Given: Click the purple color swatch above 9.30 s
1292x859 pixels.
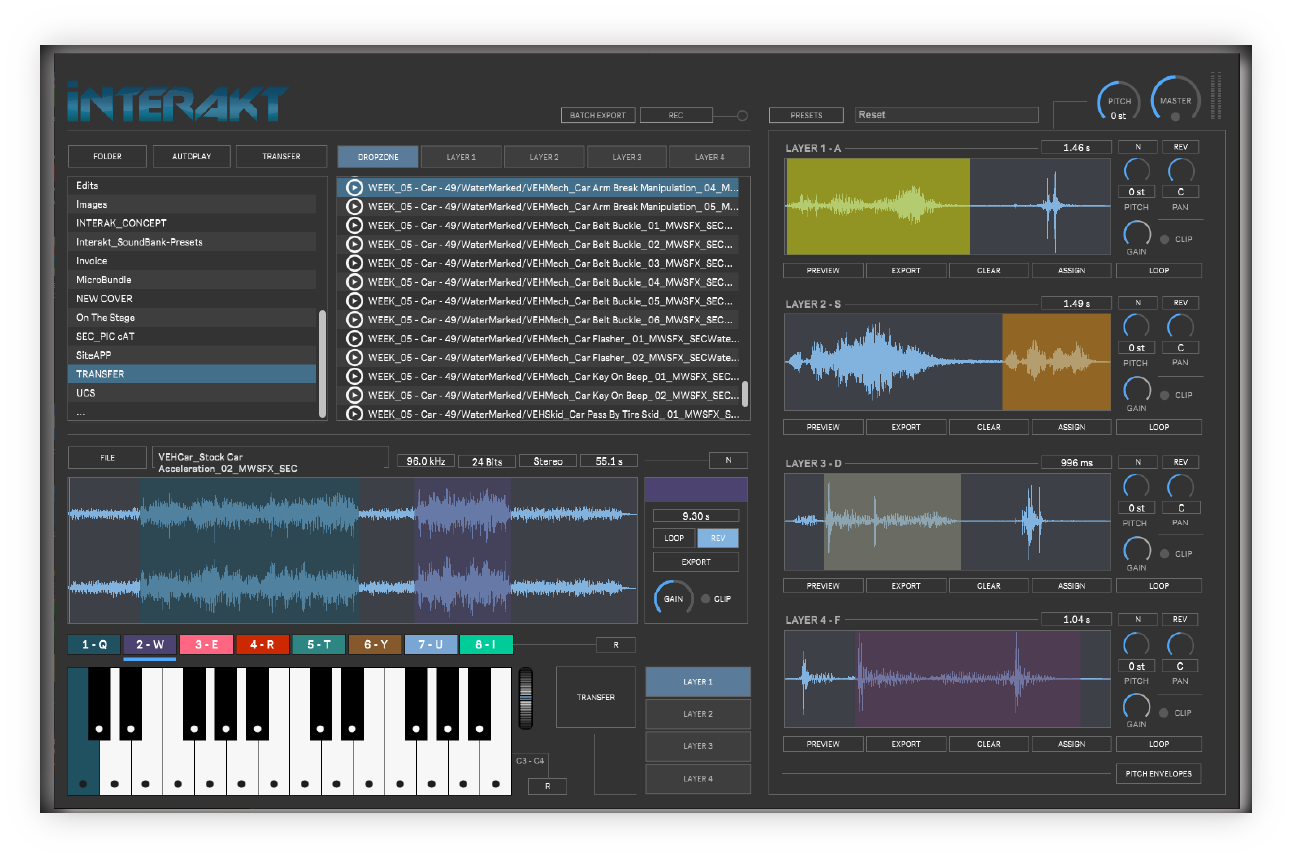Looking at the screenshot, I should [696, 489].
